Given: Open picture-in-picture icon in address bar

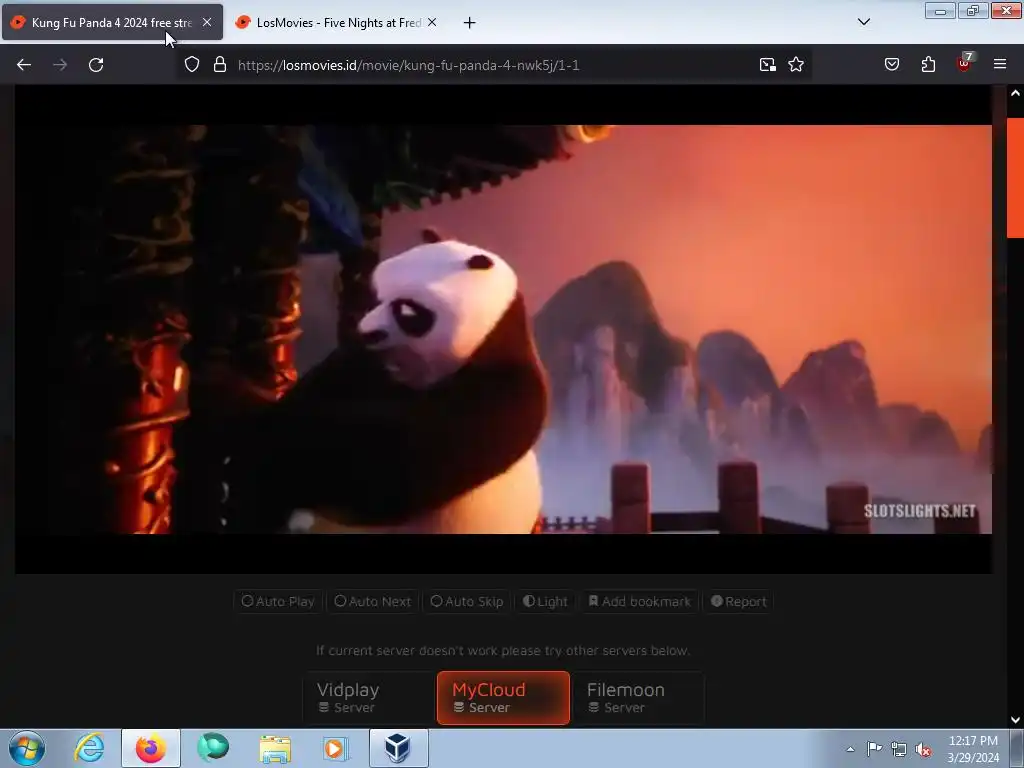Looking at the screenshot, I should [x=767, y=65].
